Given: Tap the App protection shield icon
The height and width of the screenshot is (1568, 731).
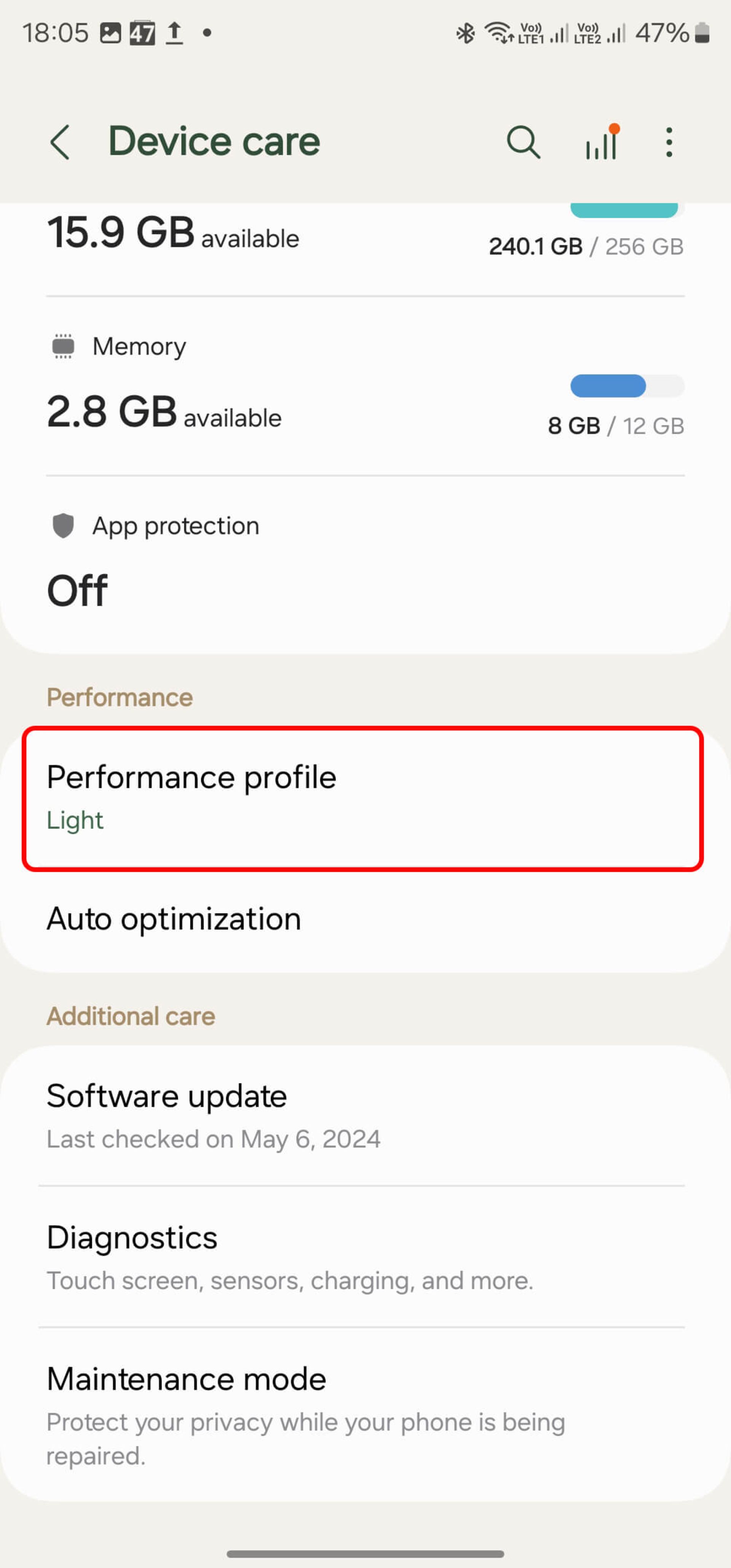Looking at the screenshot, I should click(x=63, y=525).
